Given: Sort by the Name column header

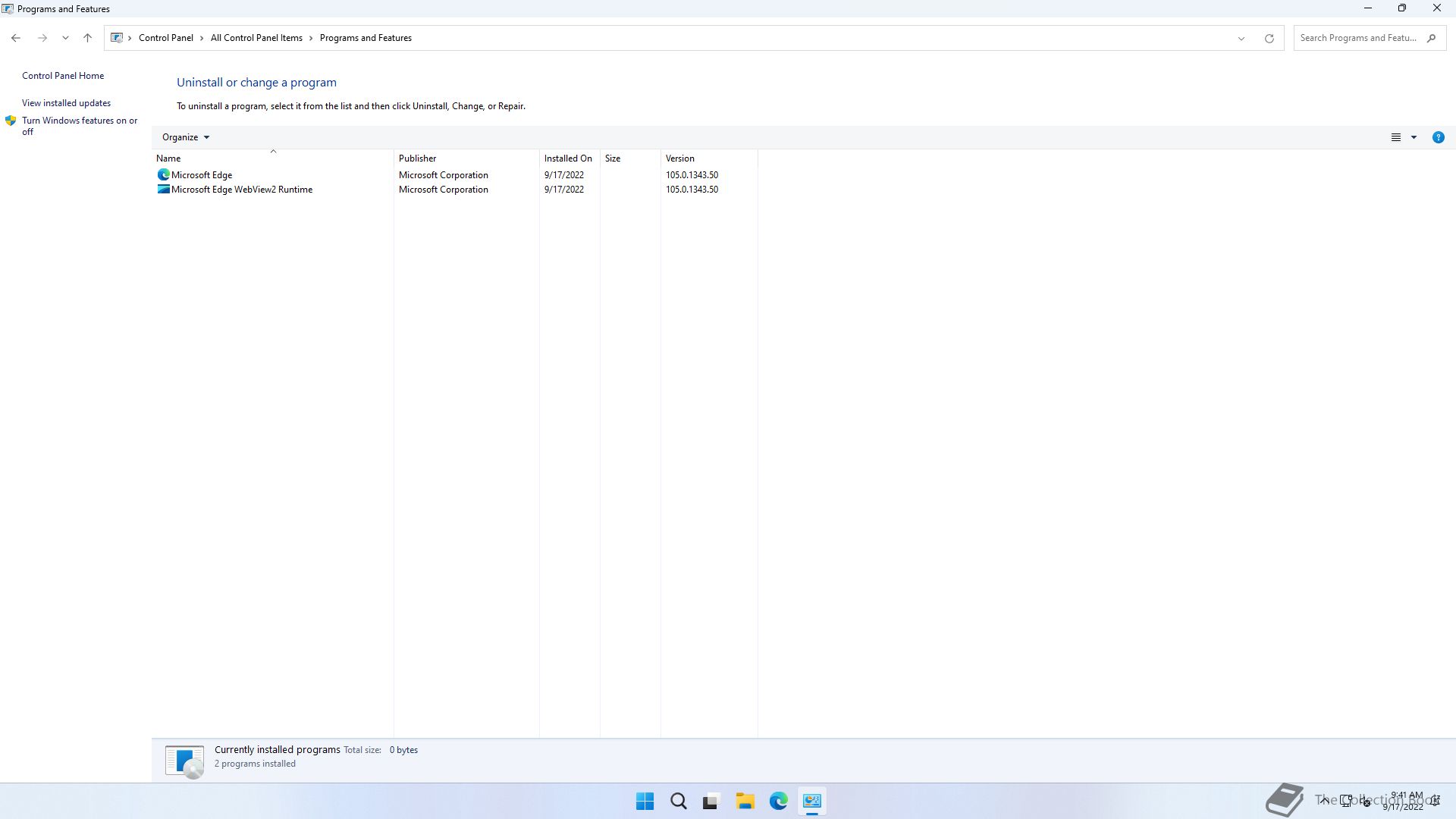Looking at the screenshot, I should 273,158.
